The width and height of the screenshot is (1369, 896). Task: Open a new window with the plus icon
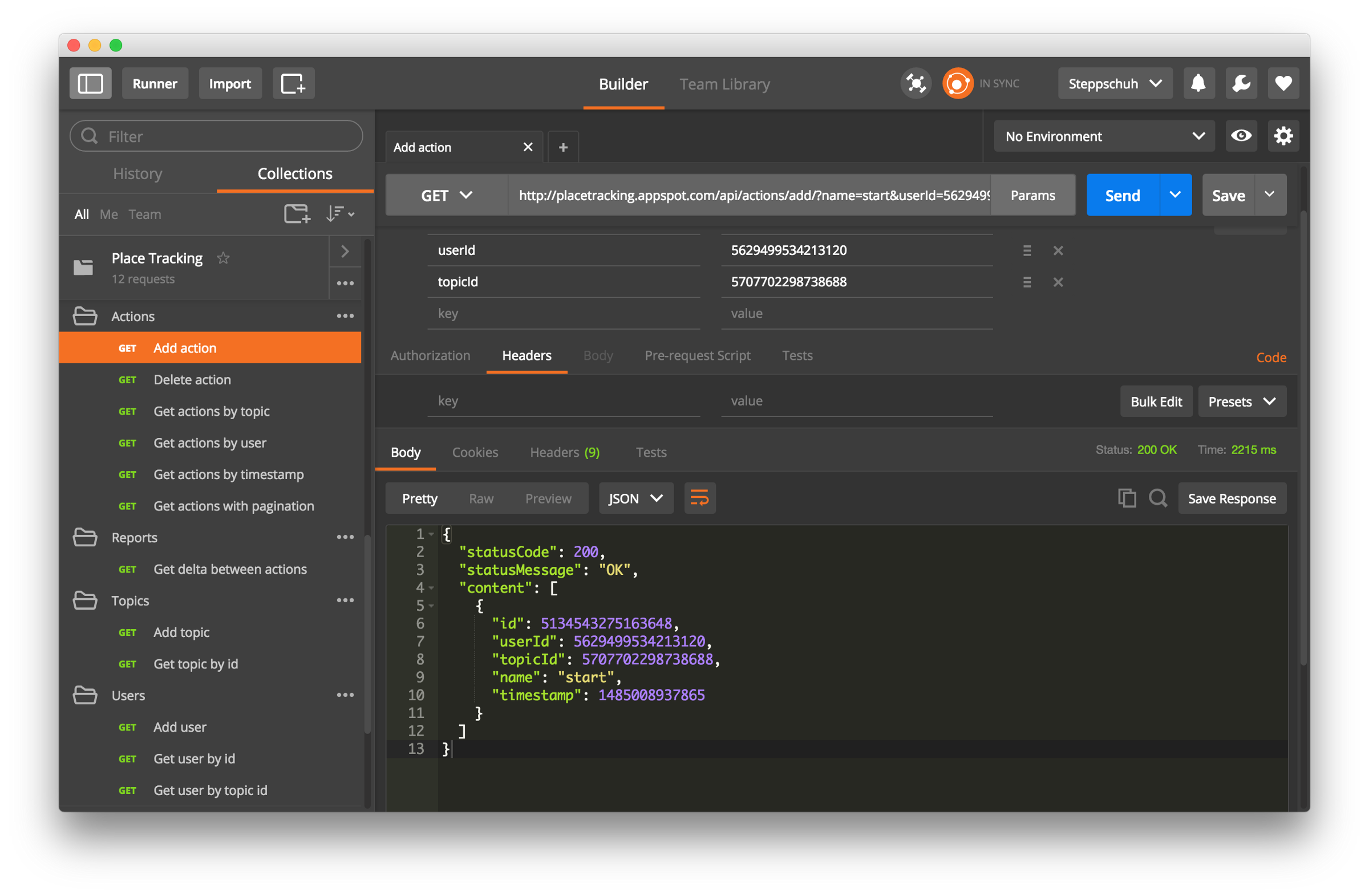point(293,83)
